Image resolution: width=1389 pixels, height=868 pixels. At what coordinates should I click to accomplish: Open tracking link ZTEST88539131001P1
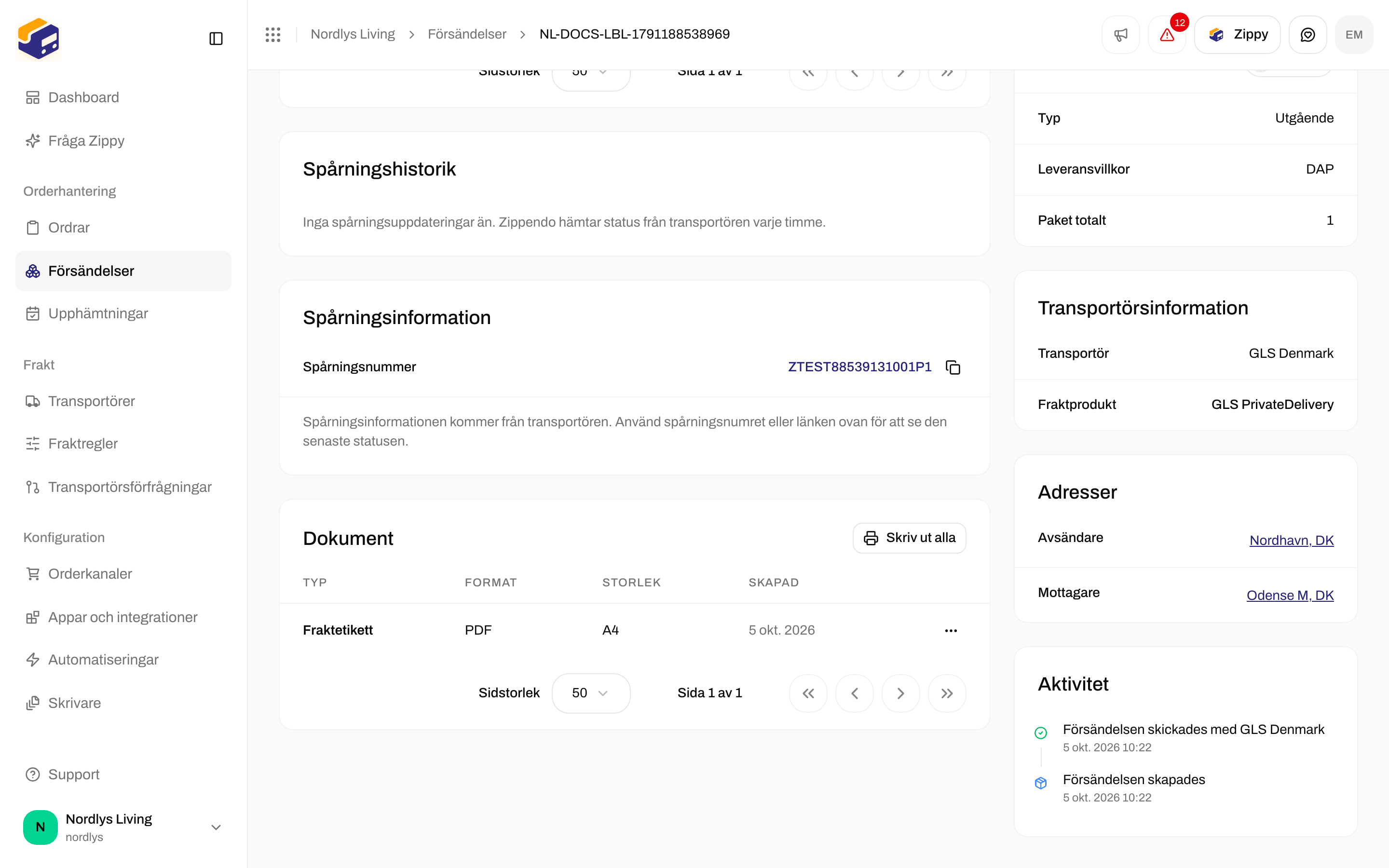(859, 367)
